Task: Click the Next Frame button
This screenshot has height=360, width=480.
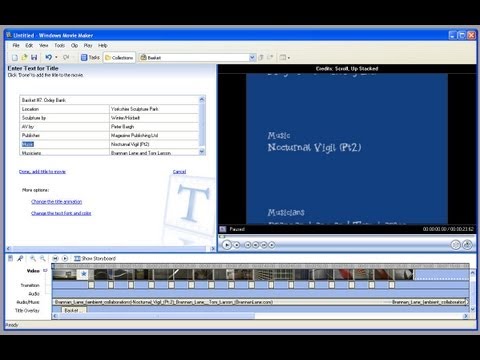Action: coord(264,245)
